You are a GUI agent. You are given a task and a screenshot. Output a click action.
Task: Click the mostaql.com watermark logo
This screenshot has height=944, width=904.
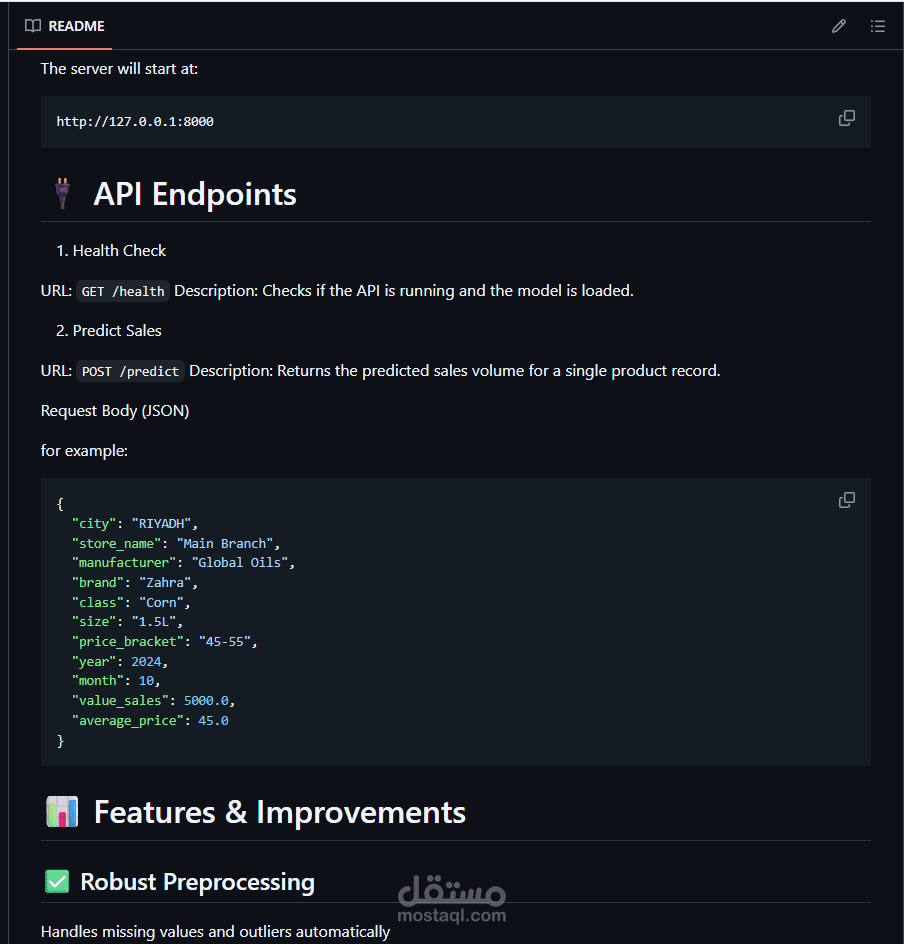click(x=451, y=900)
